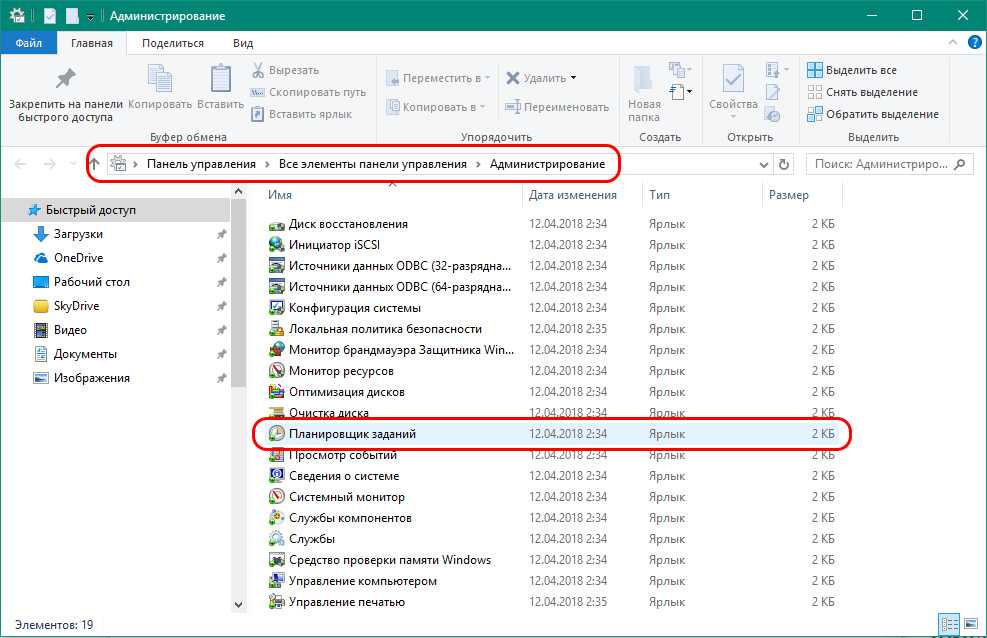
Task: Select Локальная политика безопасности icon
Action: pyautogui.click(x=277, y=329)
